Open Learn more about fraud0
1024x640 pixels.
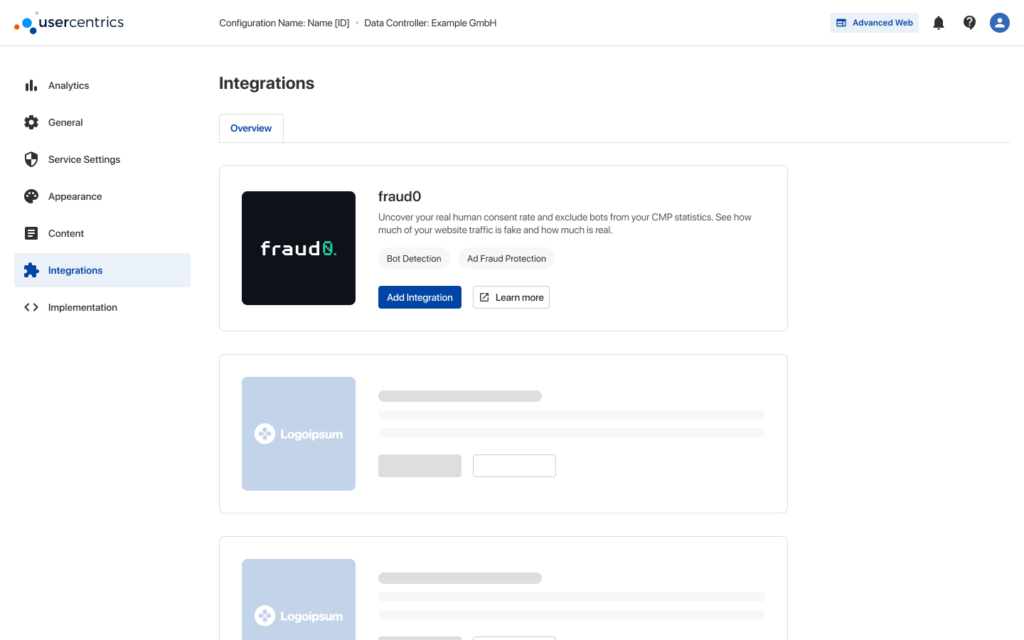click(511, 297)
